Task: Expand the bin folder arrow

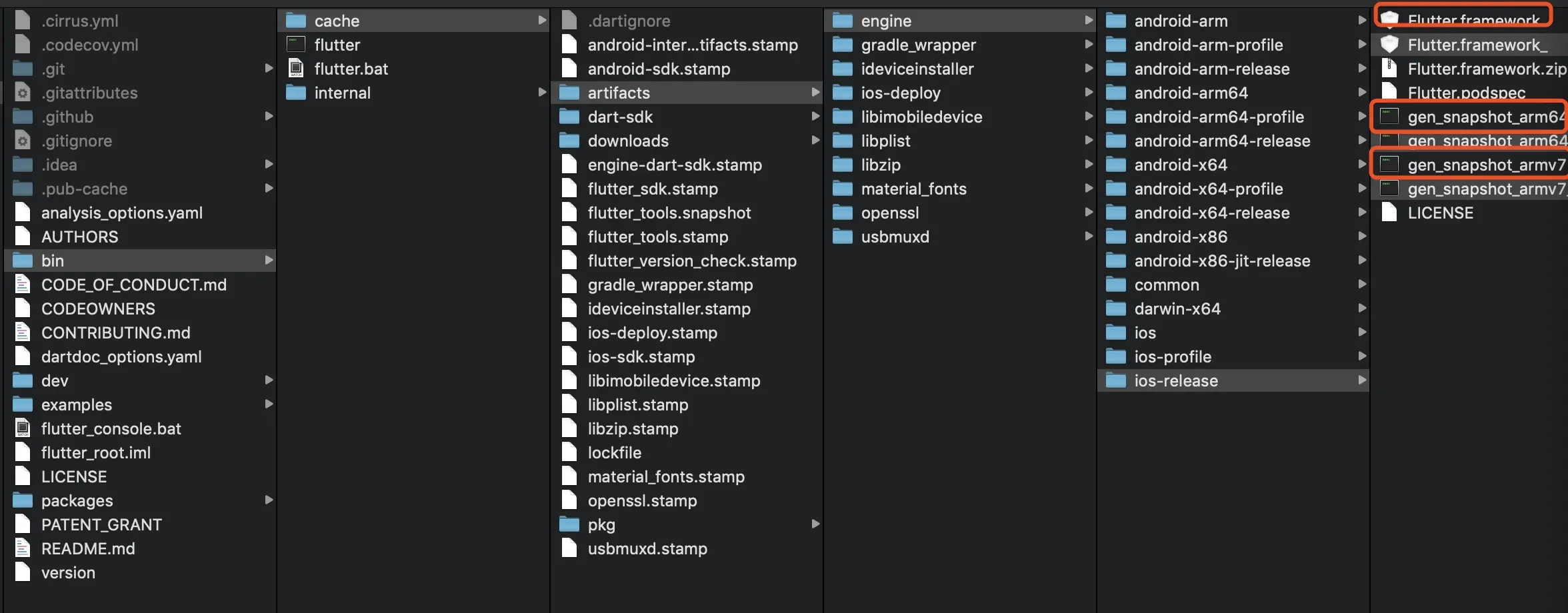Action: tap(269, 260)
